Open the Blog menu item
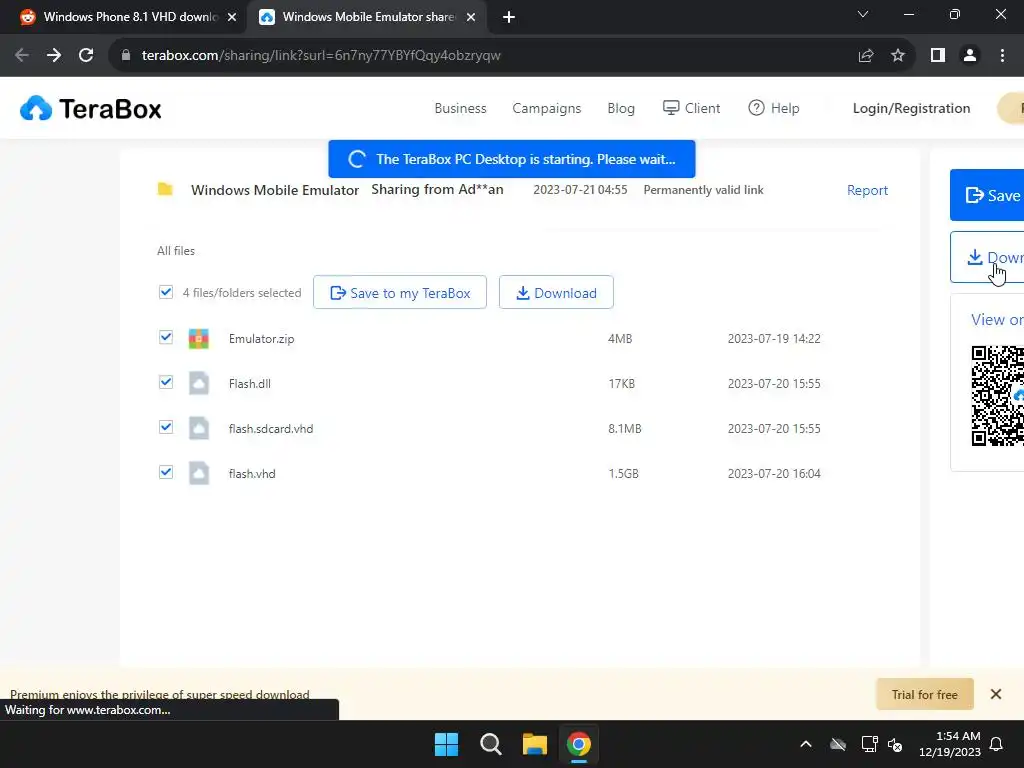Viewport: 1024px width, 768px height. coord(621,108)
